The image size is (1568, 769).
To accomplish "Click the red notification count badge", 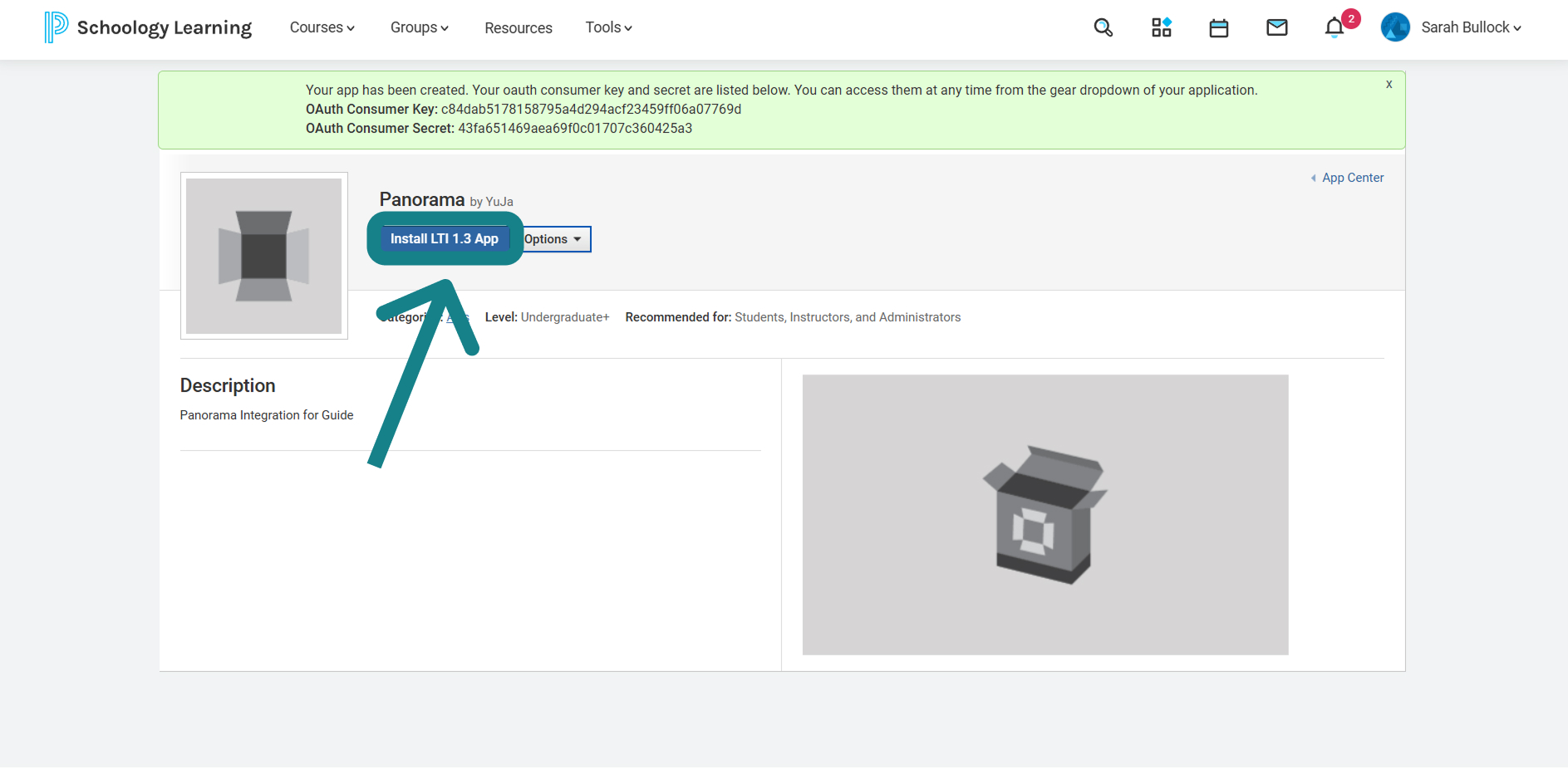I will click(x=1351, y=18).
